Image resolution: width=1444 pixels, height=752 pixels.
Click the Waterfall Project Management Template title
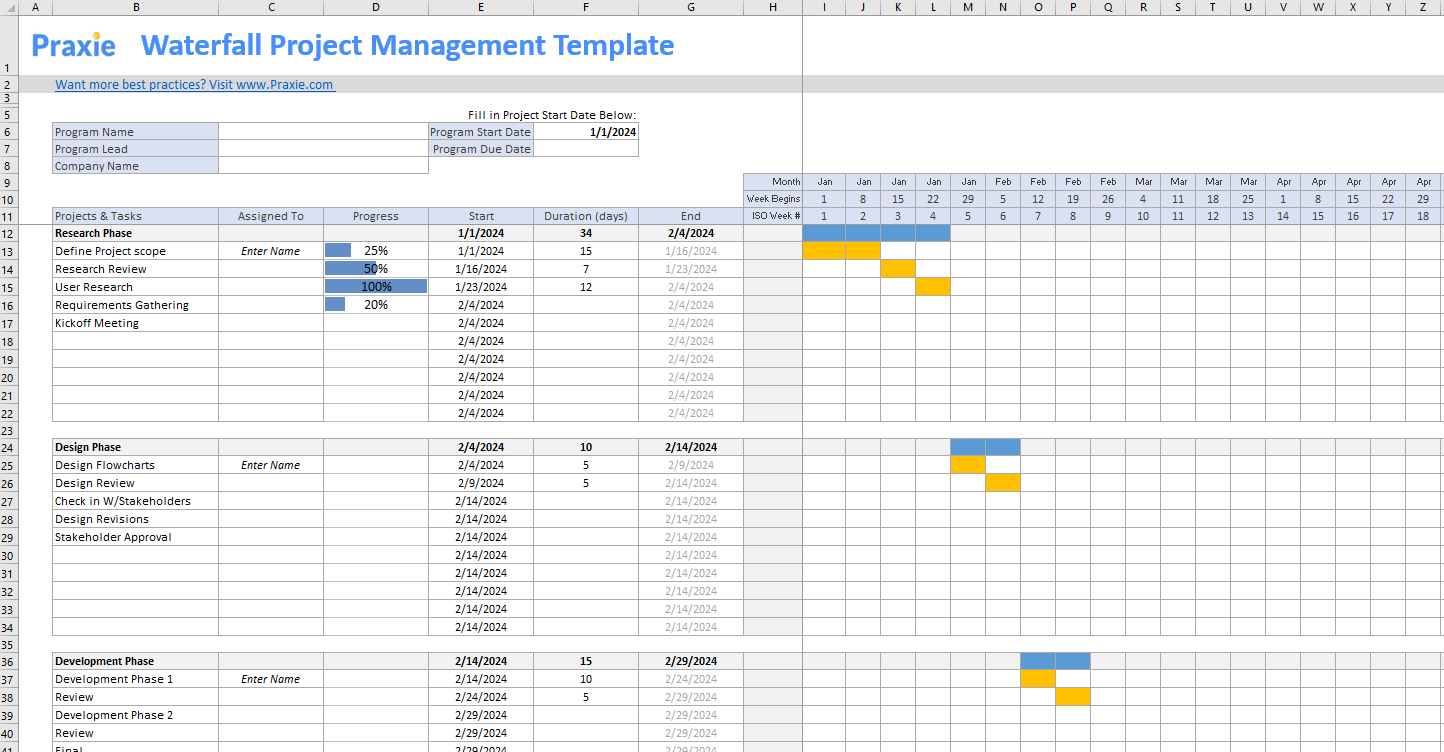pos(407,45)
